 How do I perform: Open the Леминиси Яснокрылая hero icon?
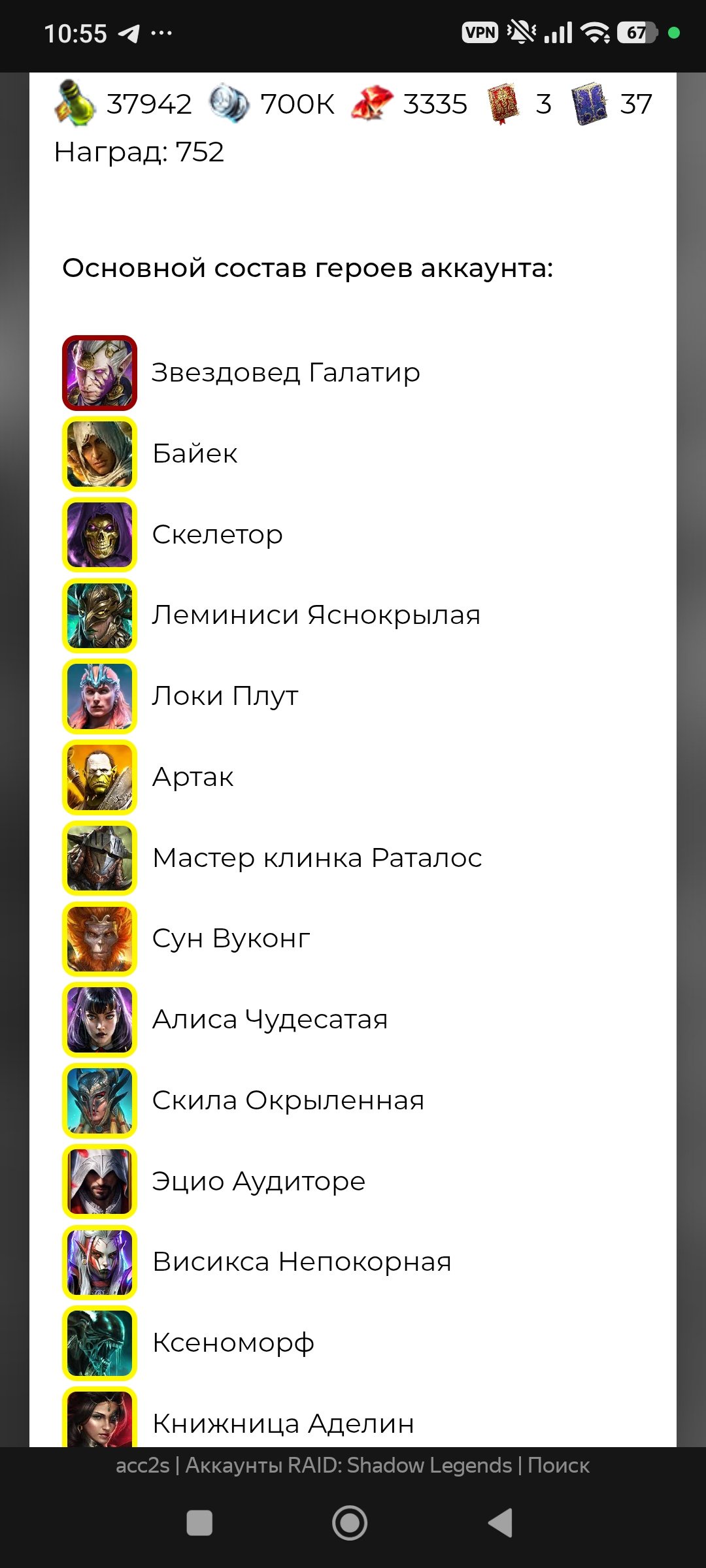pos(99,615)
